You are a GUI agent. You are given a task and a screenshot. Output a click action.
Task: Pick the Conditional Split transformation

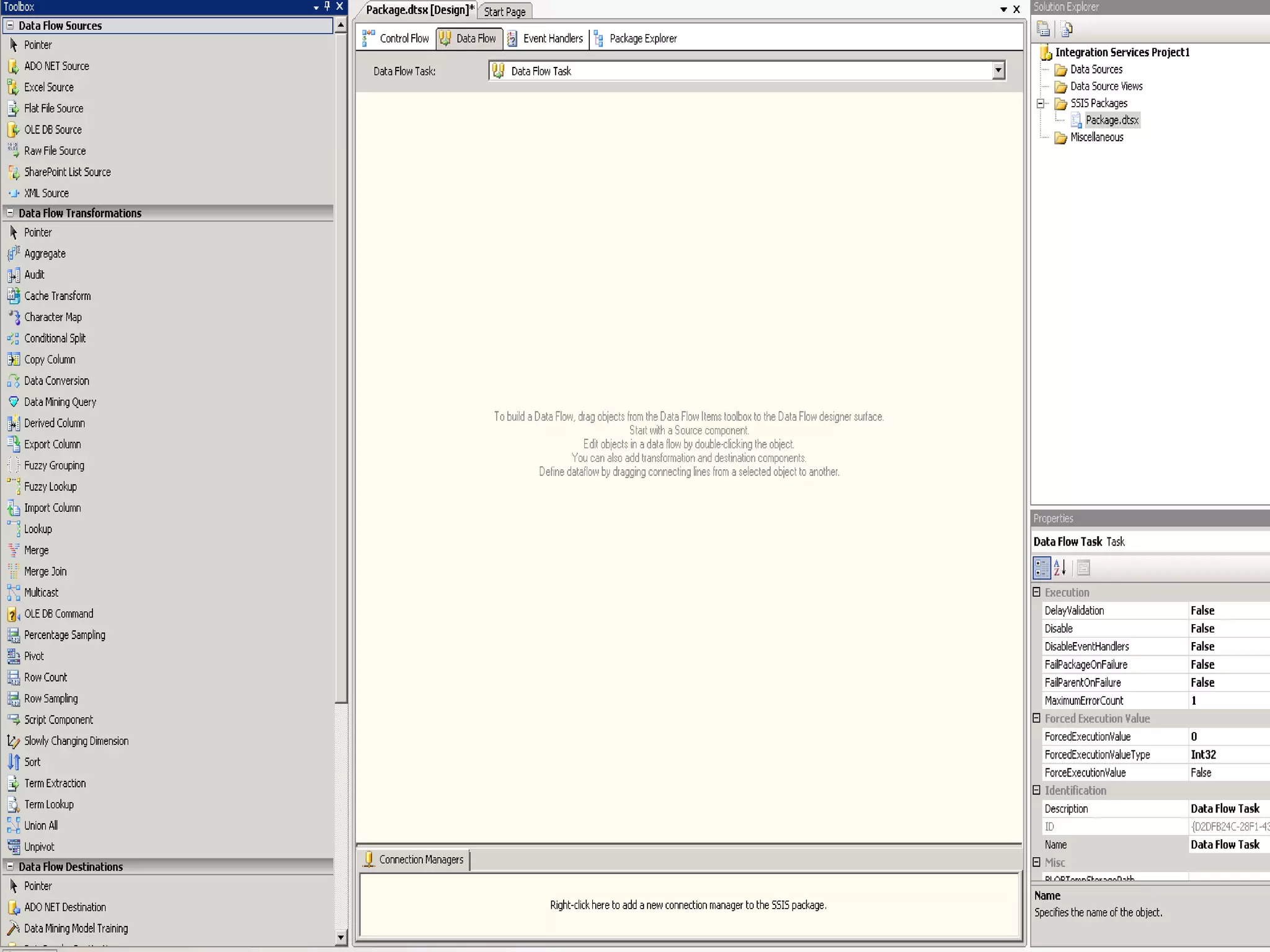[55, 338]
